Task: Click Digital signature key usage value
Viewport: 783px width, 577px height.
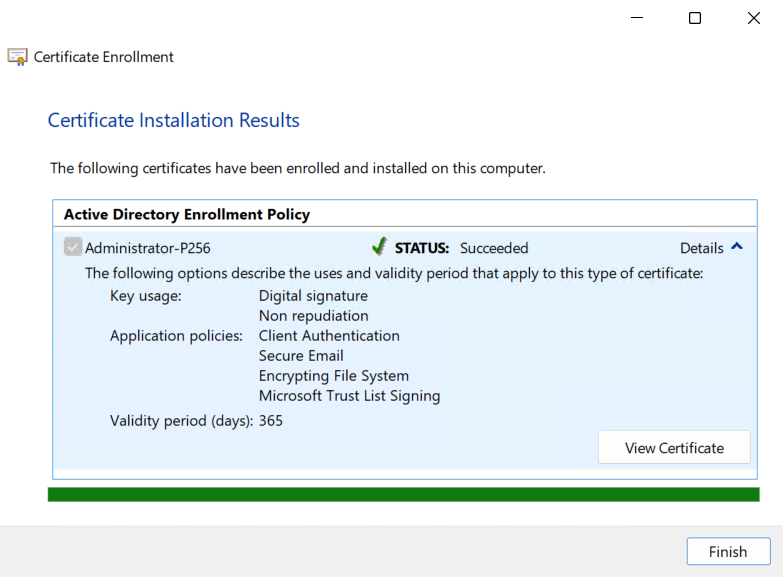Action: pos(313,296)
